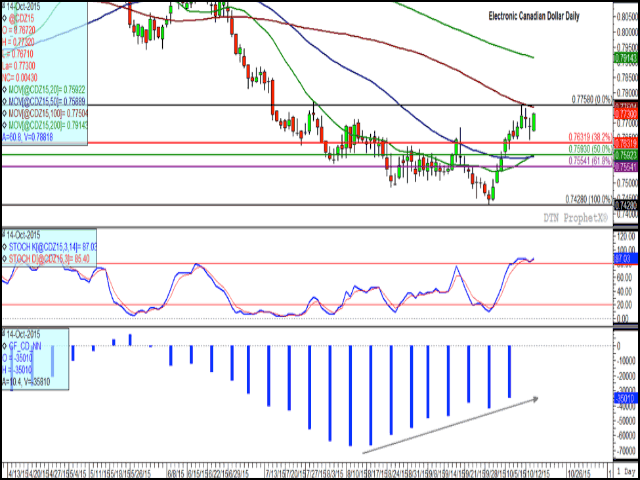640x480 pixels.
Task: Click the STOCH K[@CDZ15,3,14]= 87.03 label
Action: 51,247
